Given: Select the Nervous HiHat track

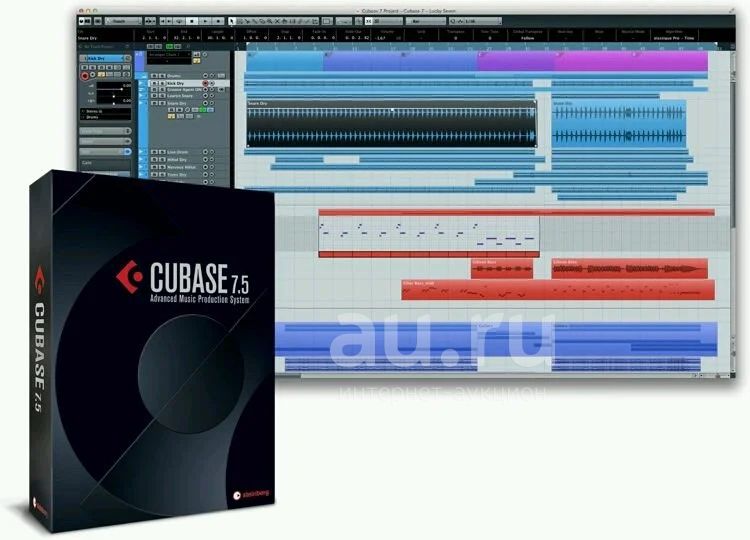Looking at the screenshot, I should (x=181, y=167).
